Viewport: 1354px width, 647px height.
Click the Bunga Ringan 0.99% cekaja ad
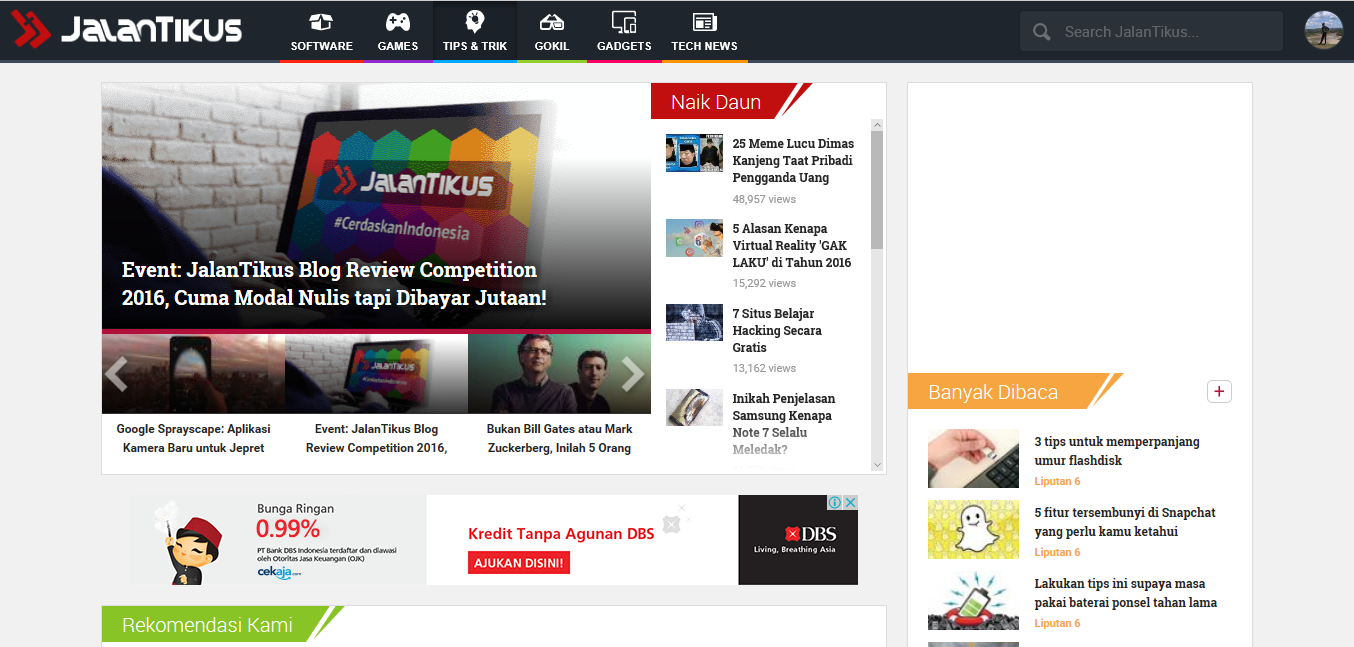[278, 540]
